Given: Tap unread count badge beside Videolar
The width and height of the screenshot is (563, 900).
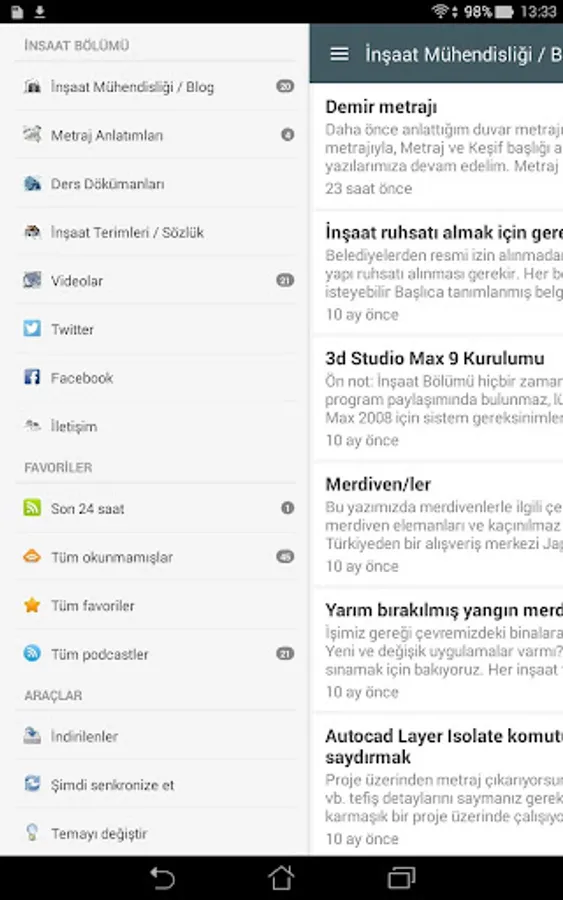Looking at the screenshot, I should point(285,280).
